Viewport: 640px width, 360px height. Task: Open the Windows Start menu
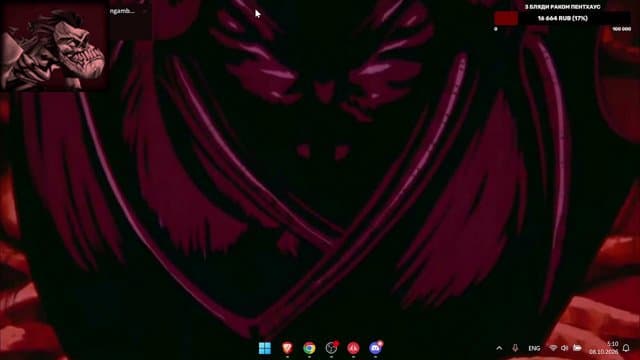264,348
